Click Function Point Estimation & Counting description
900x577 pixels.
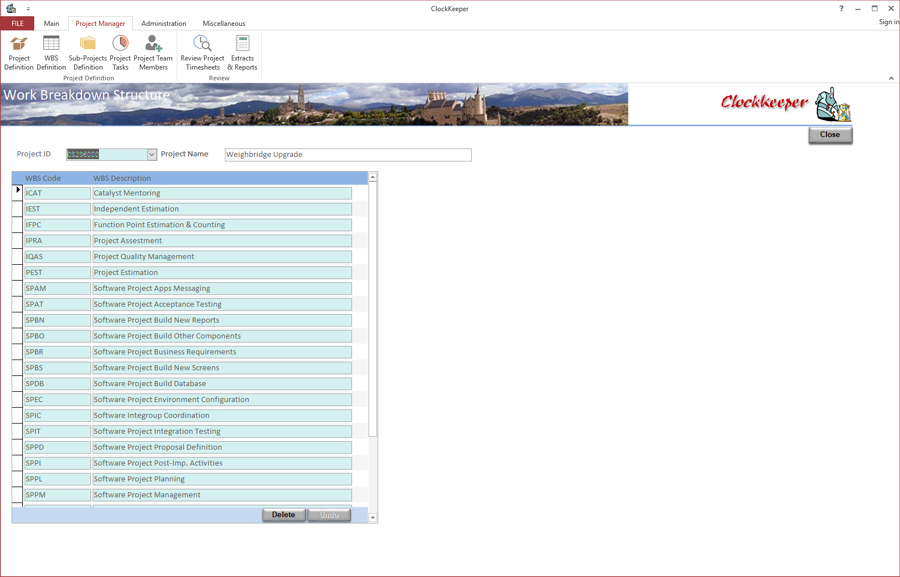click(222, 225)
